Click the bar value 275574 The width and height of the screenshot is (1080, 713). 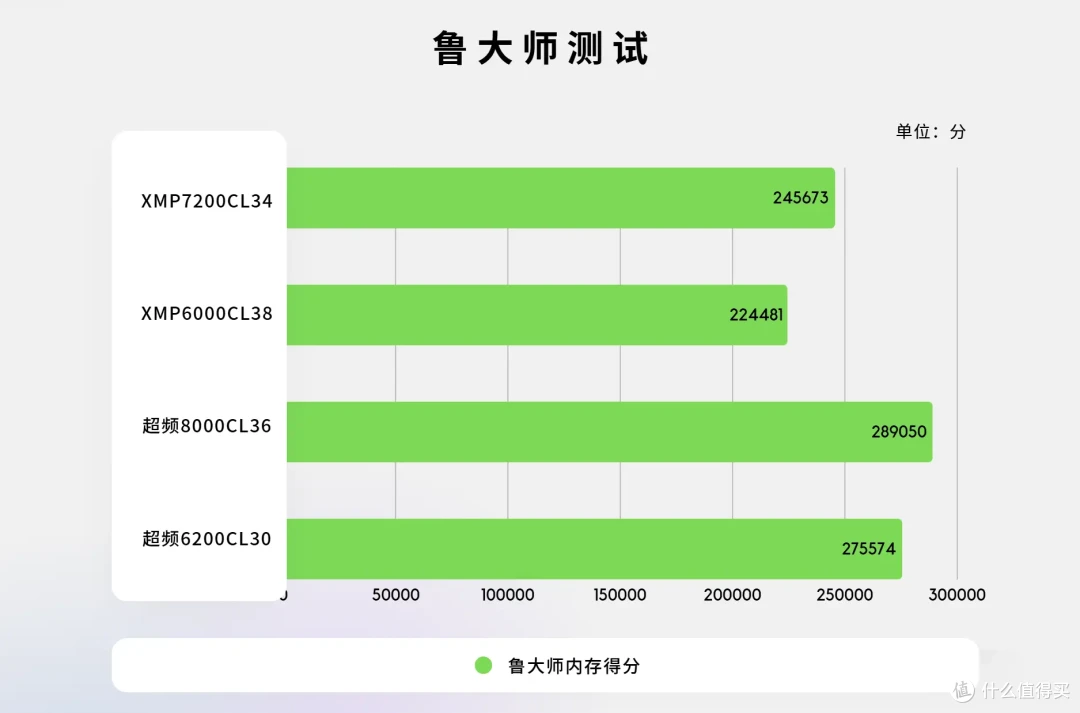coord(869,549)
